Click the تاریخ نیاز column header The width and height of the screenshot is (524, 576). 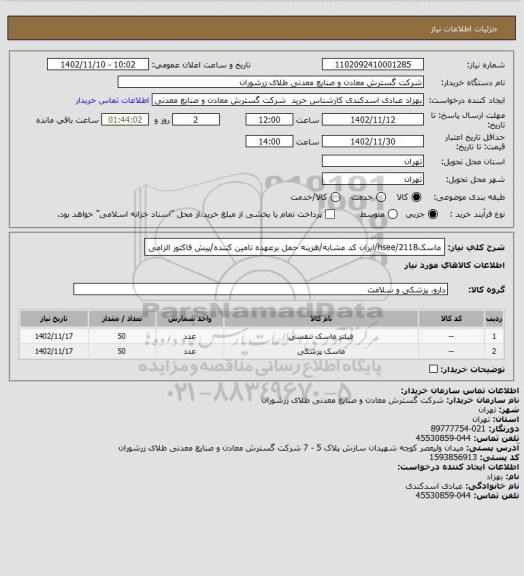[54, 319]
